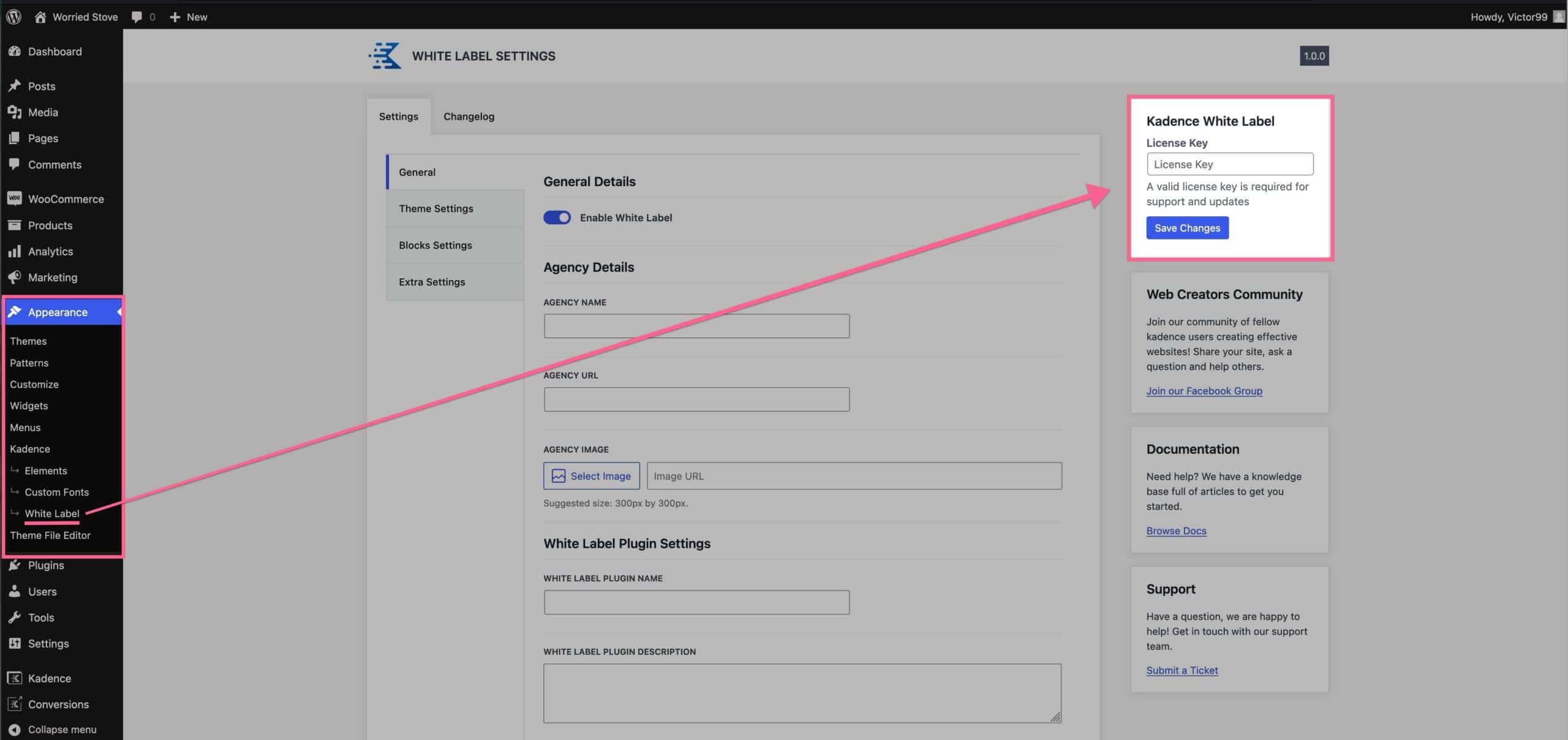This screenshot has height=740, width=1568.
Task: Click the user avatar next to Howdy, Victor99
Action: coord(1558,17)
